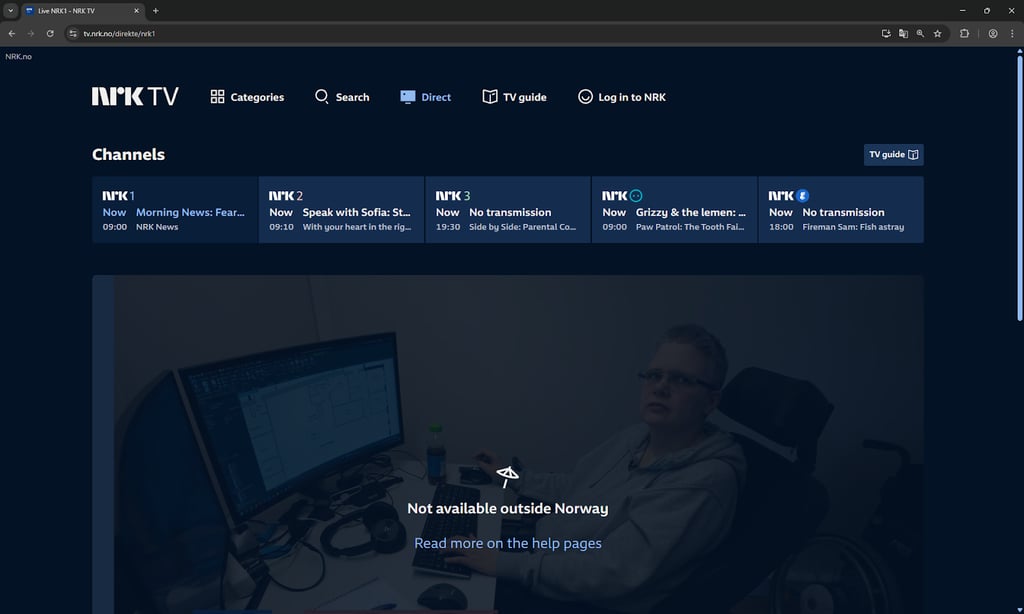This screenshot has height=614, width=1024.
Task: Open the browser profile menu
Action: click(x=993, y=33)
